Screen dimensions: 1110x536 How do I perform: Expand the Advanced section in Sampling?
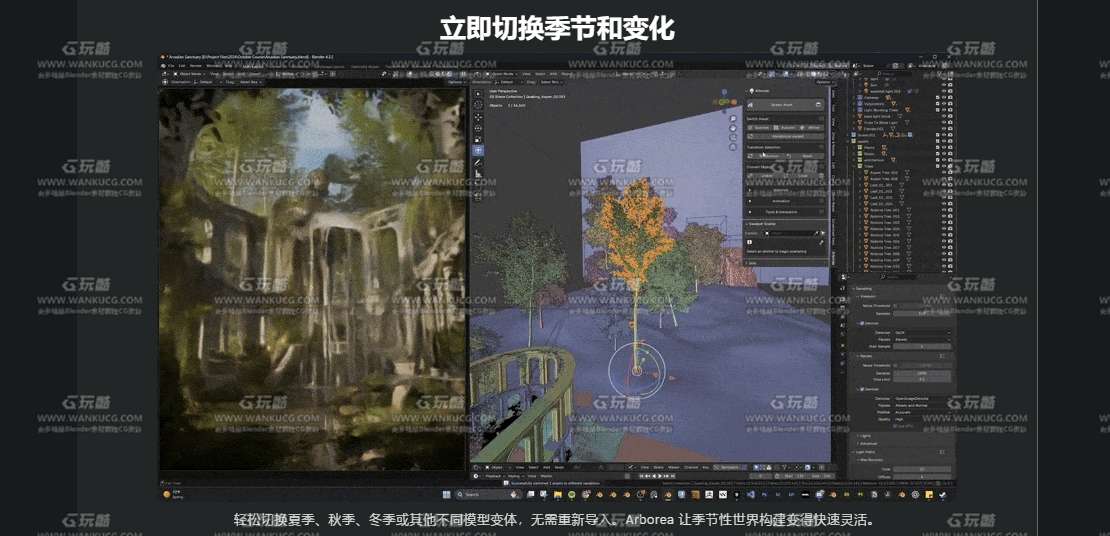coord(868,444)
